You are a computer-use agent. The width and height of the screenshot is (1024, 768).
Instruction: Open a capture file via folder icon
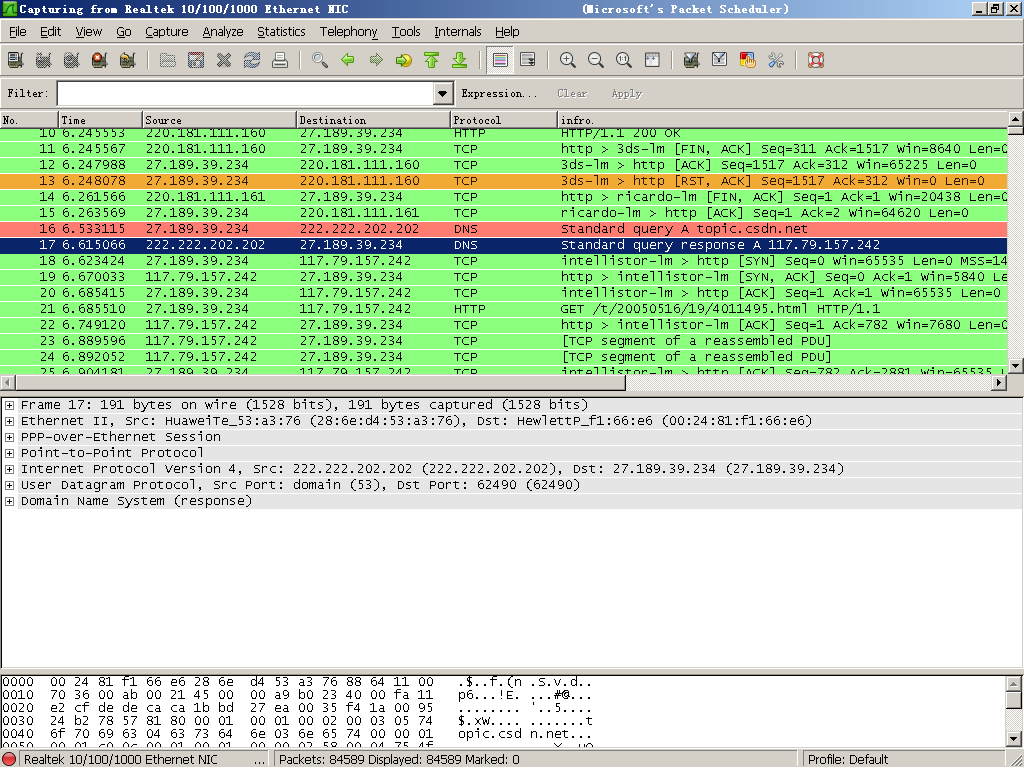[168, 60]
